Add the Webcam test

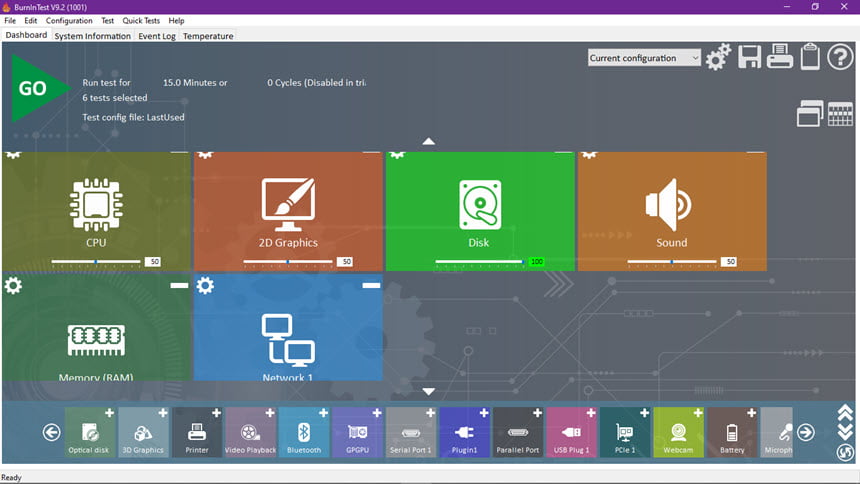[698, 413]
